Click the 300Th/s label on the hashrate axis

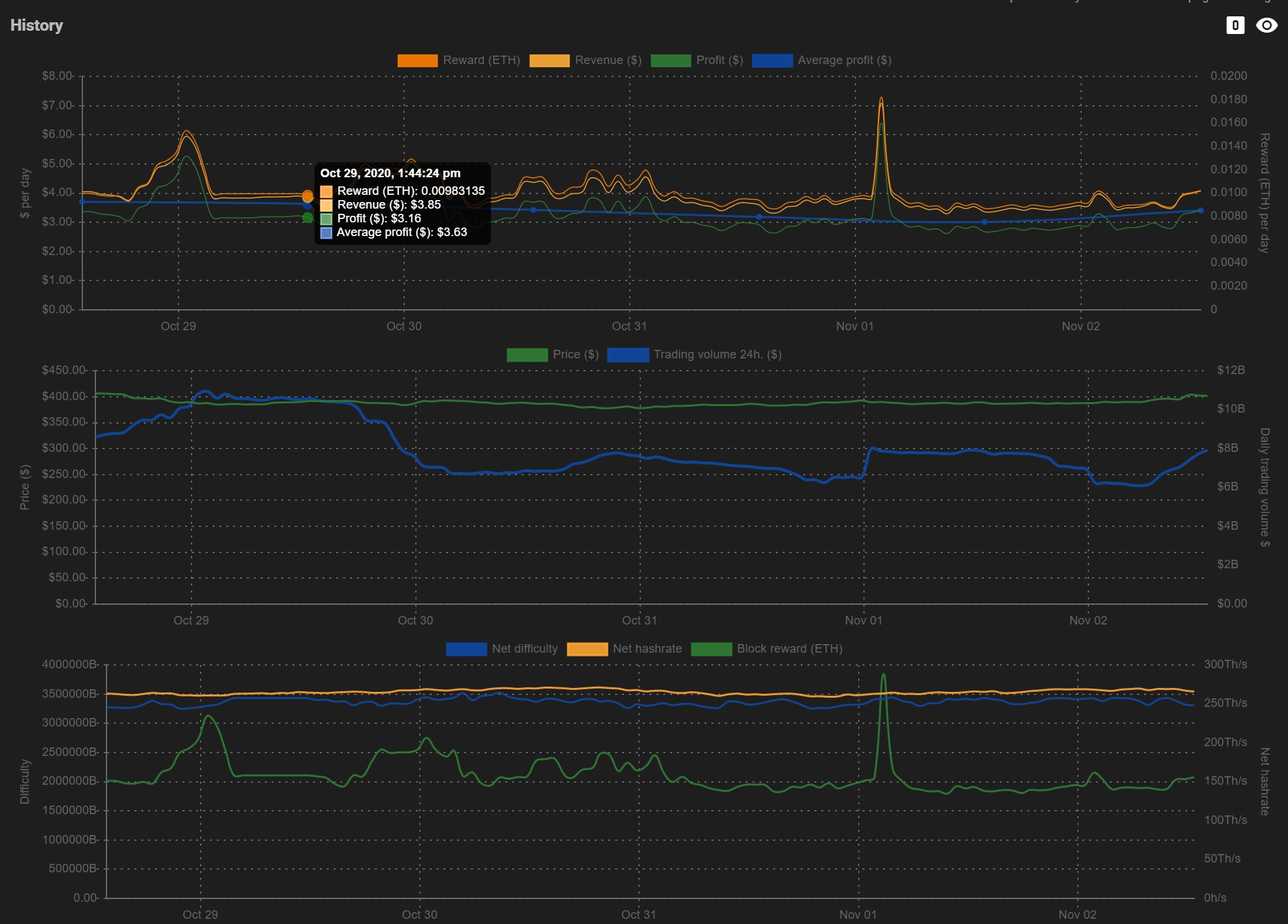(1225, 664)
